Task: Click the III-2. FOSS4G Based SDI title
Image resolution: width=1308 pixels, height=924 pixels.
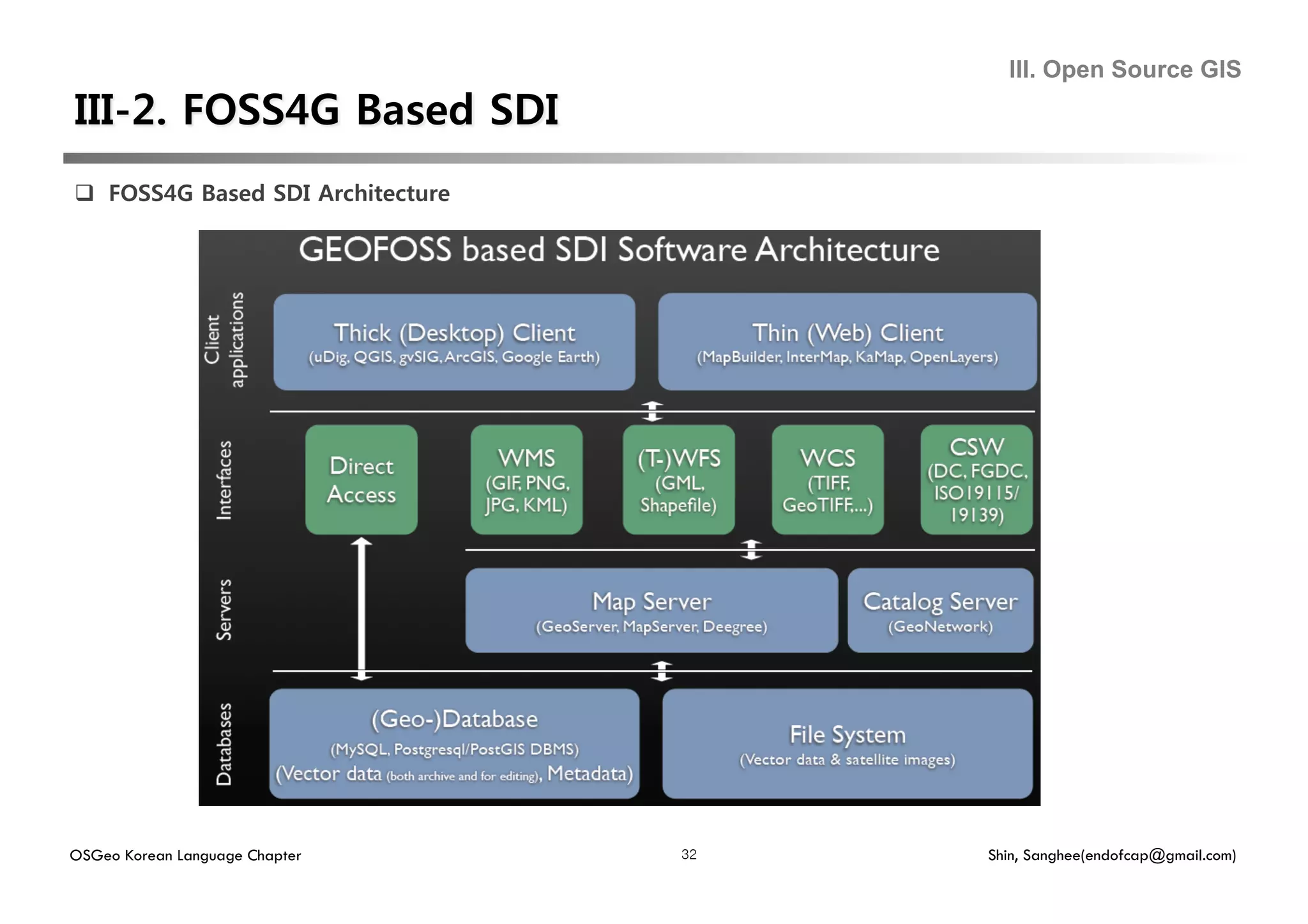Action: [x=316, y=109]
